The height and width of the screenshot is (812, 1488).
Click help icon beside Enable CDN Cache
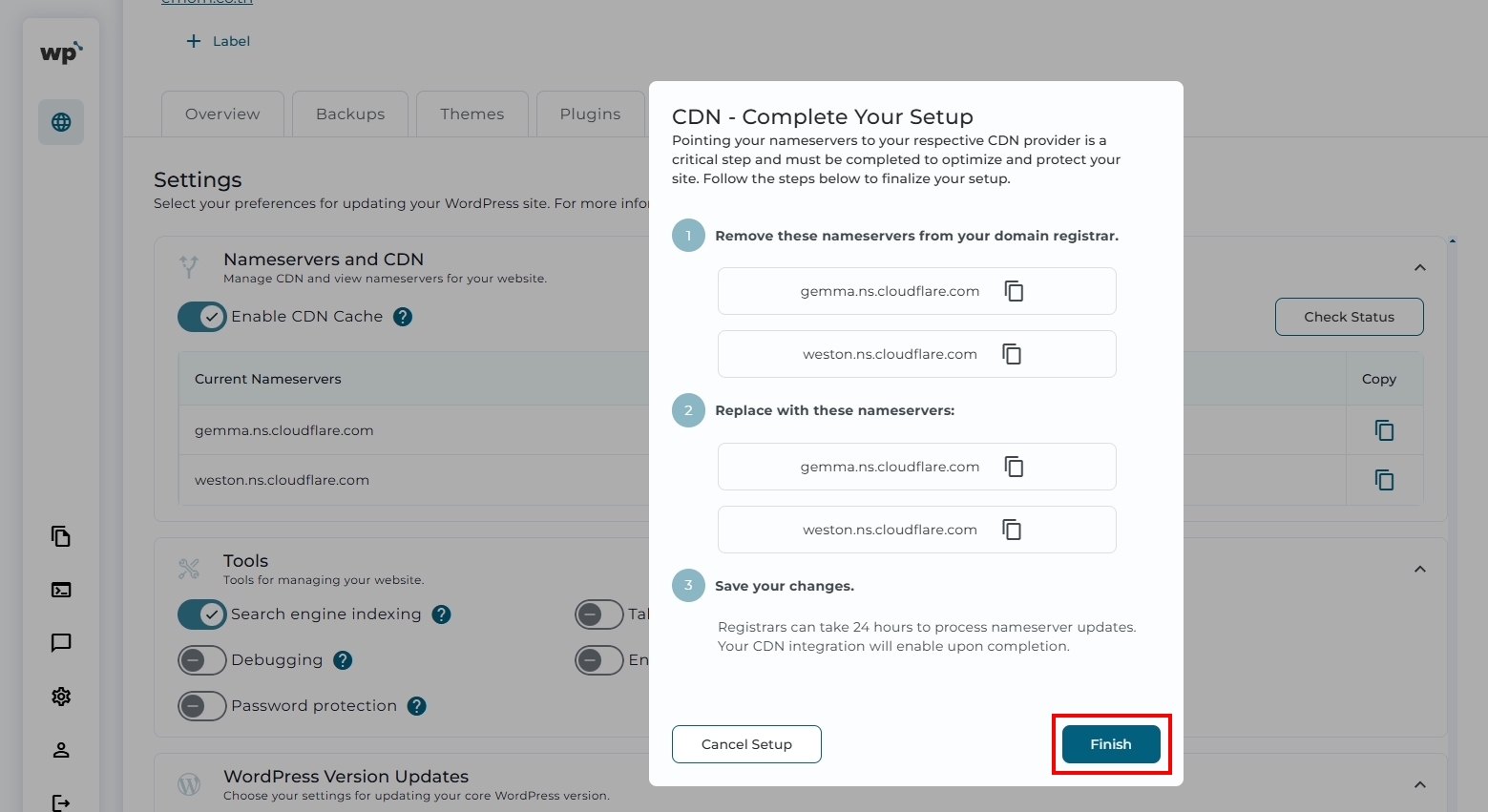403,317
